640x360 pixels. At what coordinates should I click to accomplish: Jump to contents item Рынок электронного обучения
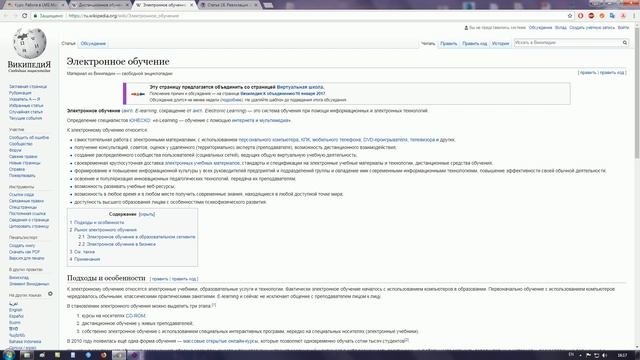pos(105,230)
